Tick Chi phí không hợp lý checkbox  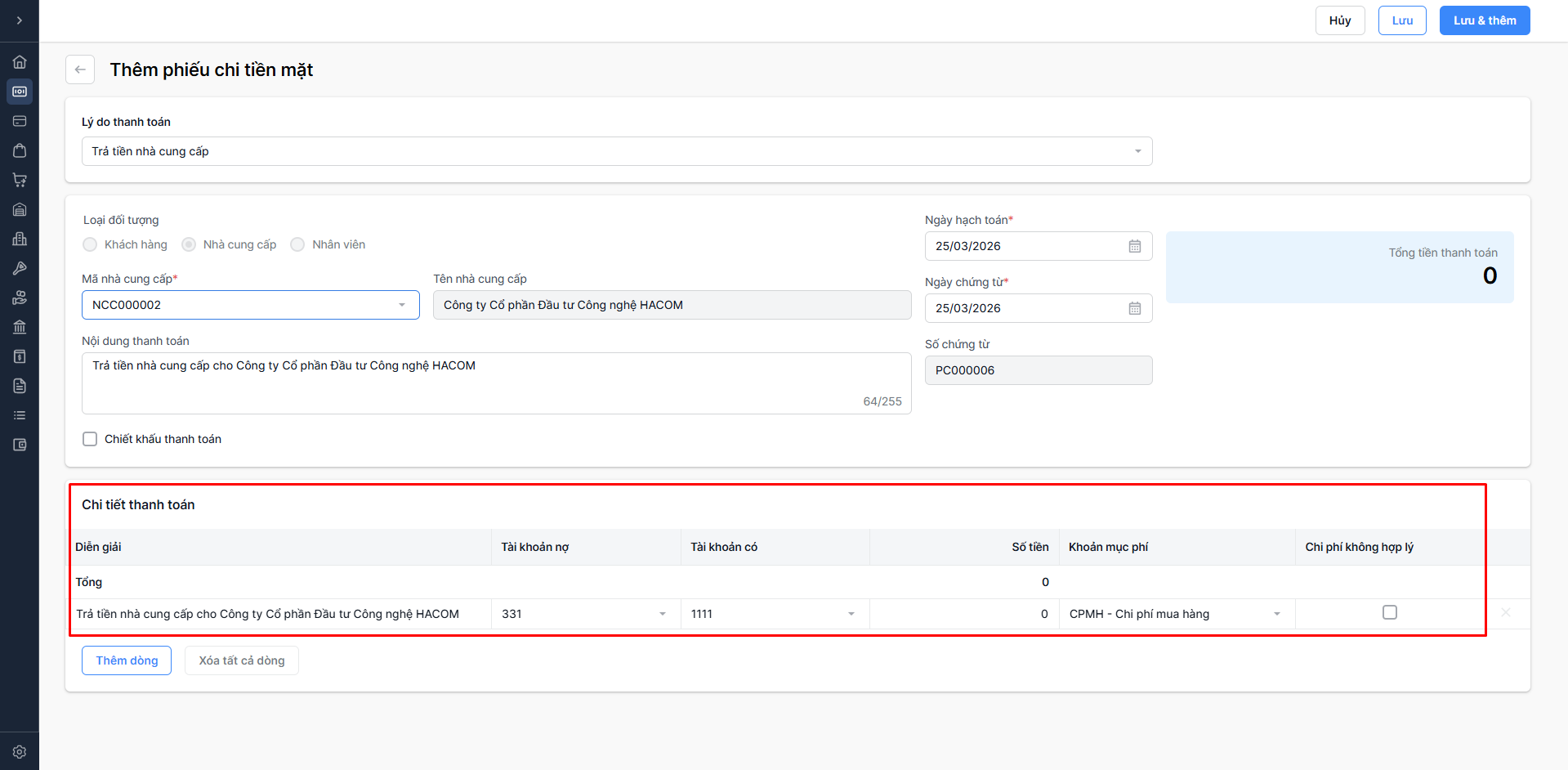(1389, 612)
